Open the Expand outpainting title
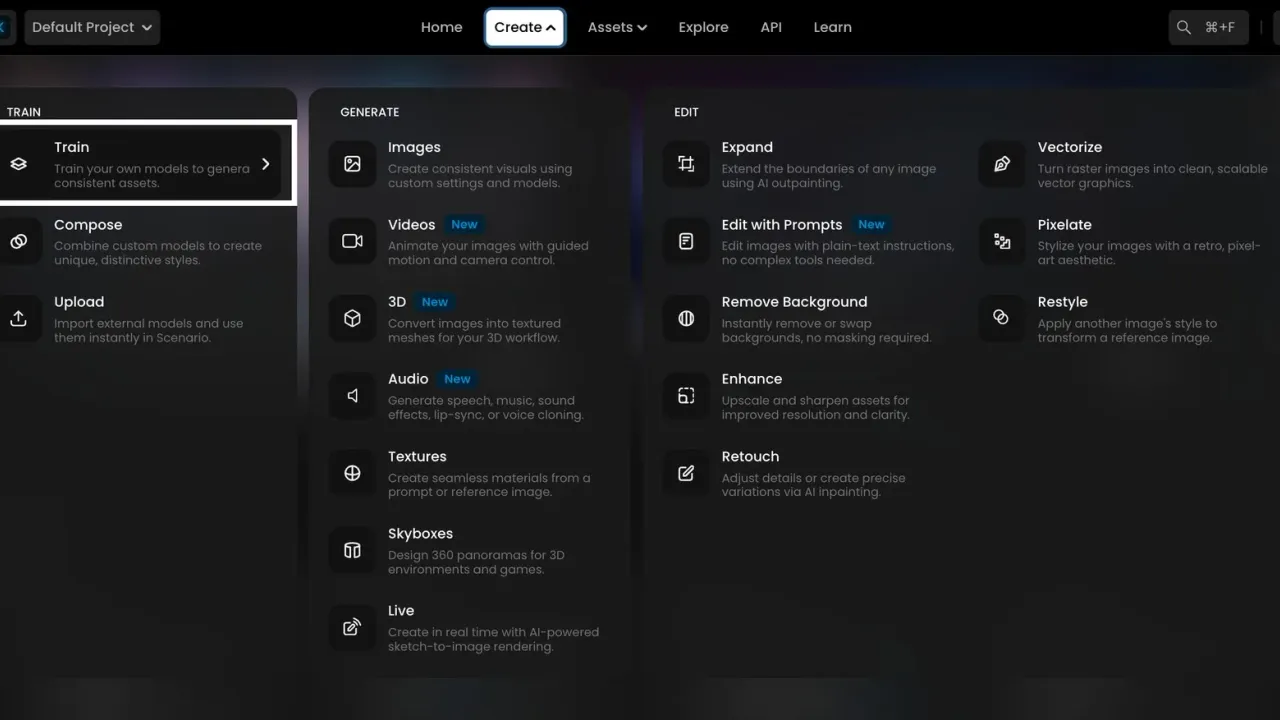This screenshot has width=1280, height=720. tap(747, 147)
